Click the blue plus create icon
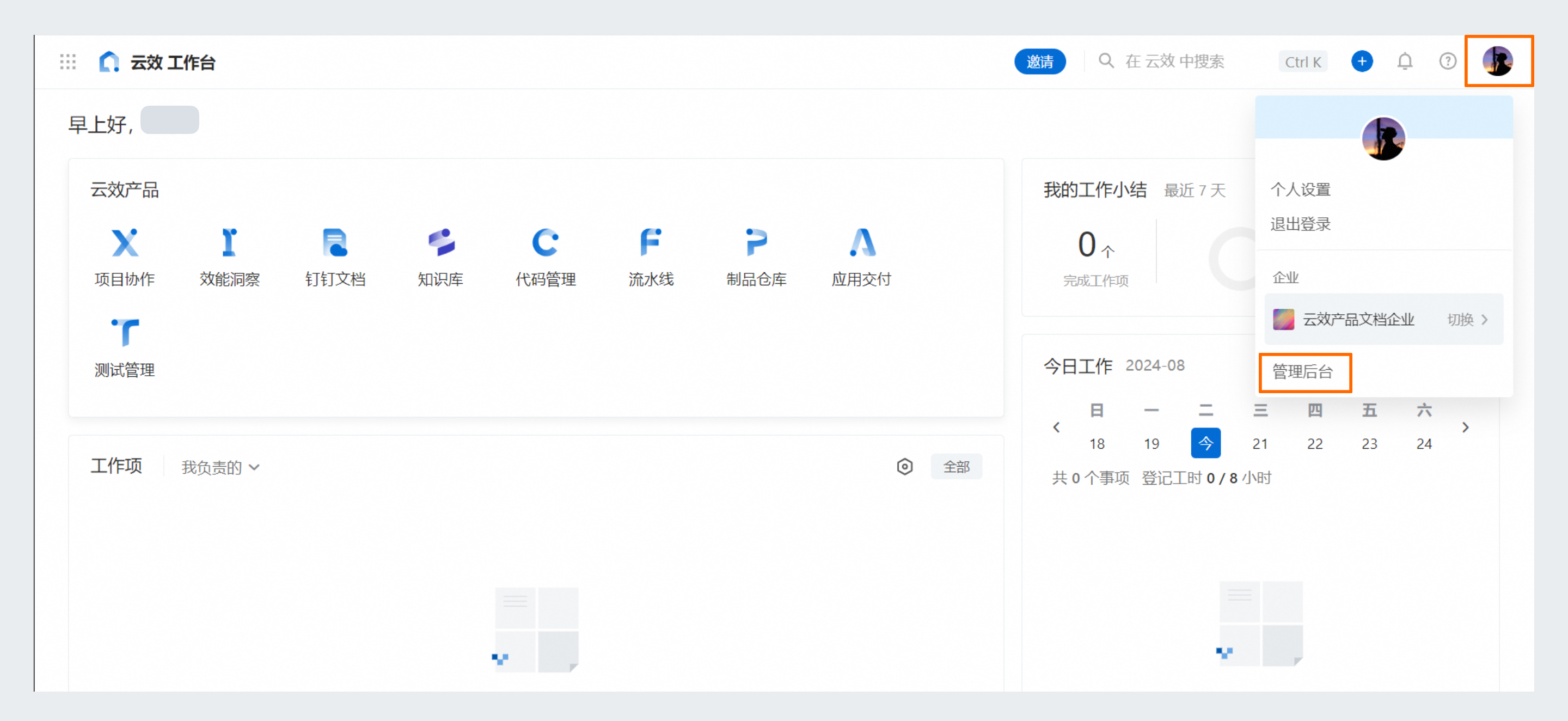Screen dimensions: 1568x721 point(1362,61)
